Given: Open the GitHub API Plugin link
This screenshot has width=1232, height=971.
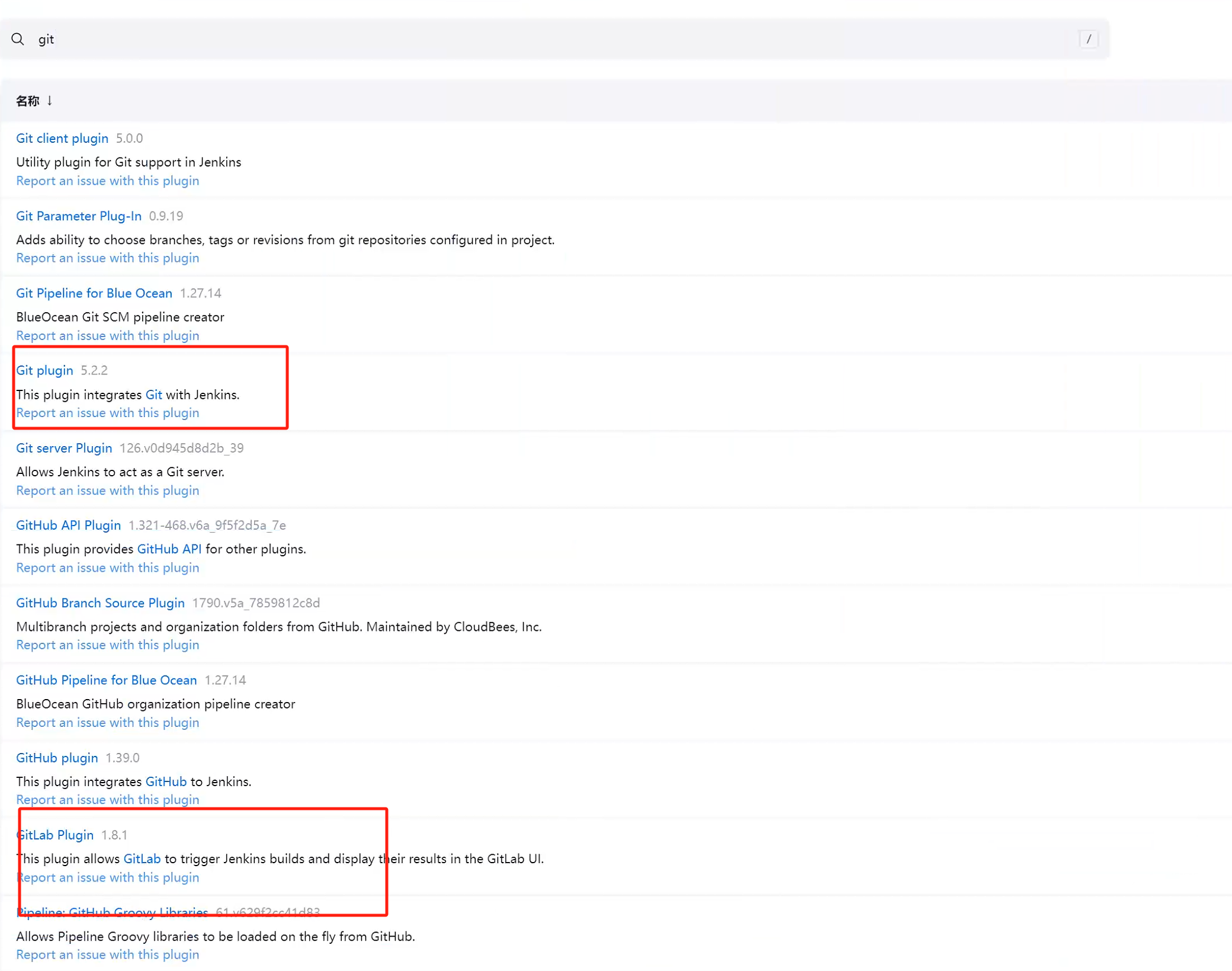Looking at the screenshot, I should 68,525.
